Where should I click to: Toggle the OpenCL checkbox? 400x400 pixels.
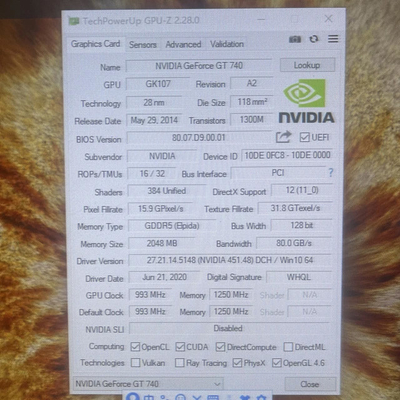[135, 347]
